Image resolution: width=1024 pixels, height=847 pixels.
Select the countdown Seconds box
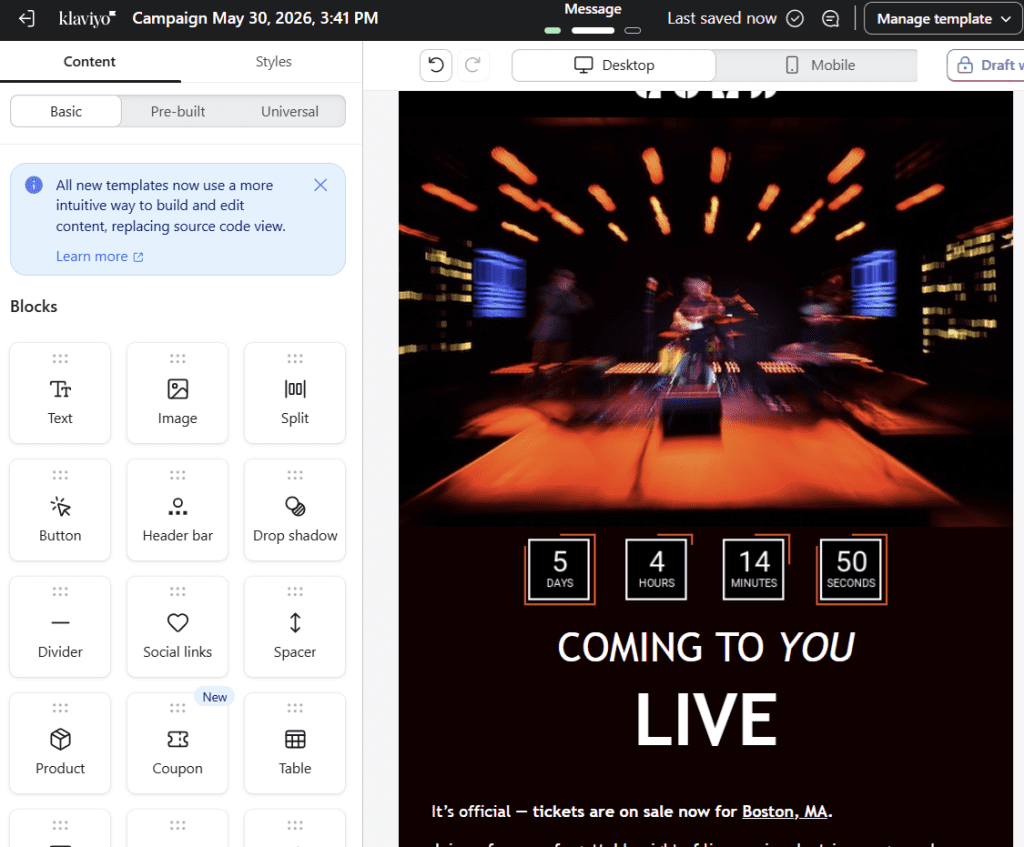pyautogui.click(x=851, y=569)
